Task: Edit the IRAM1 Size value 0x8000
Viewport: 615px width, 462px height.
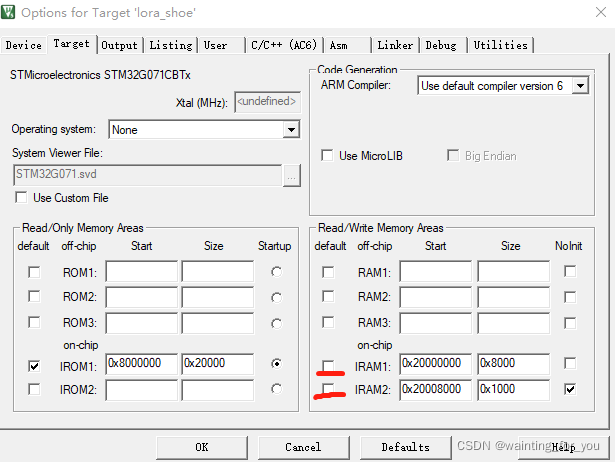Action: point(513,364)
